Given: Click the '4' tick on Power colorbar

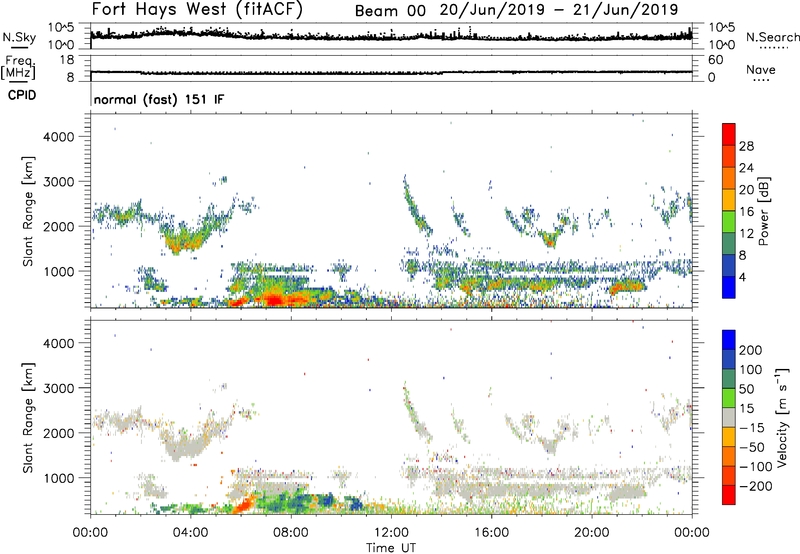Looking at the screenshot, I should click(x=742, y=277).
